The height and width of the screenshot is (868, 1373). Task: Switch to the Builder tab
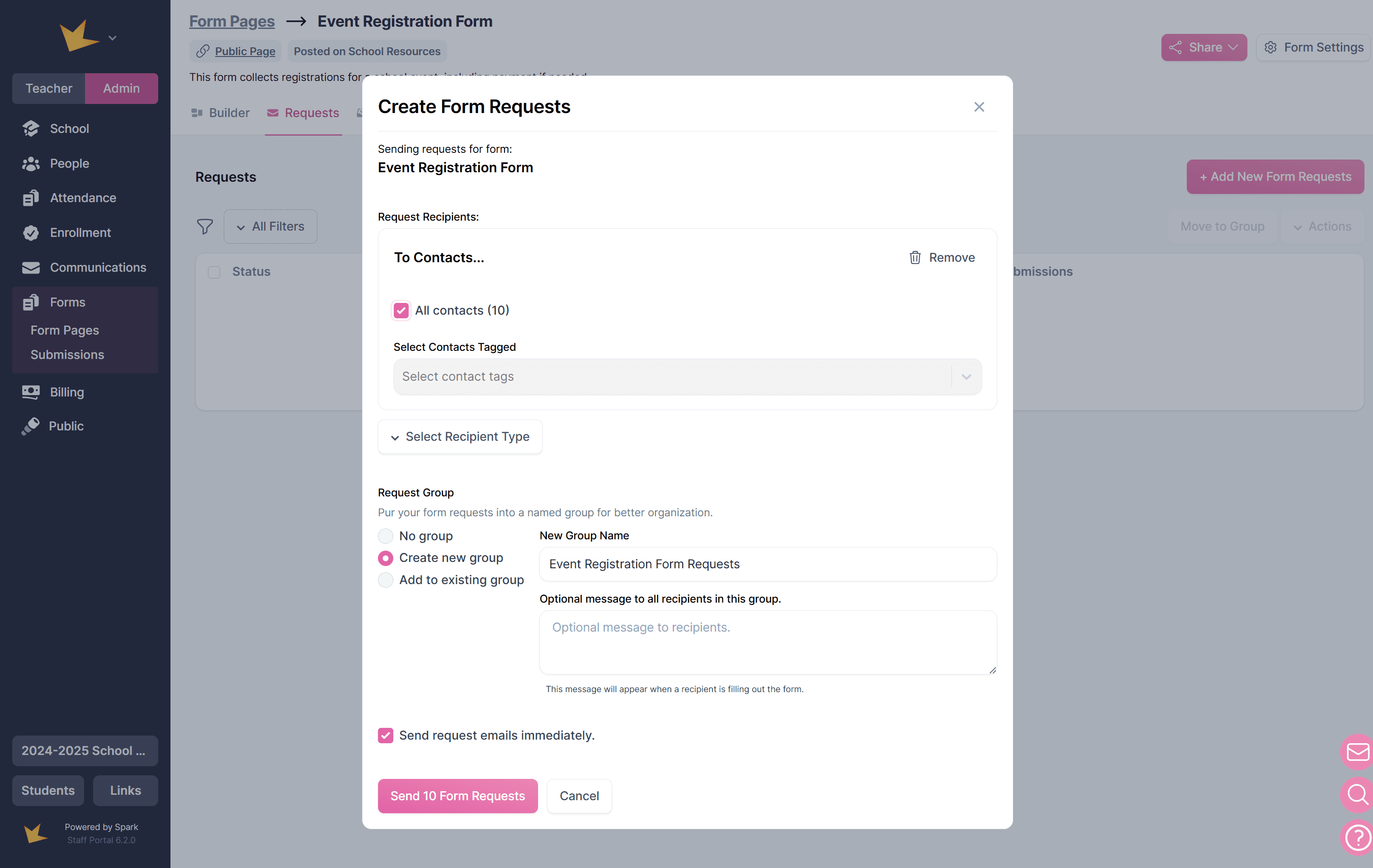click(221, 113)
